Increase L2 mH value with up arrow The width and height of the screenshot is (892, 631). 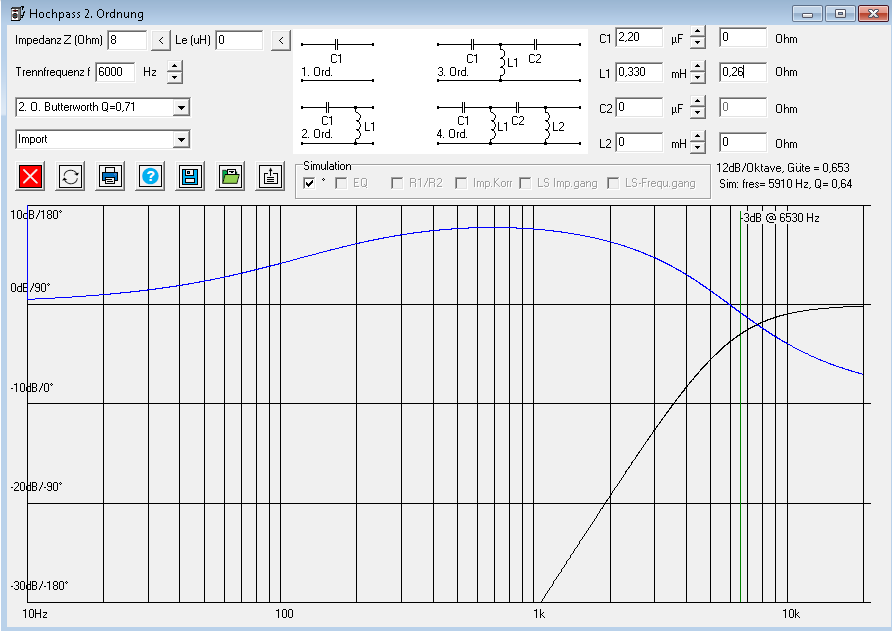698,137
